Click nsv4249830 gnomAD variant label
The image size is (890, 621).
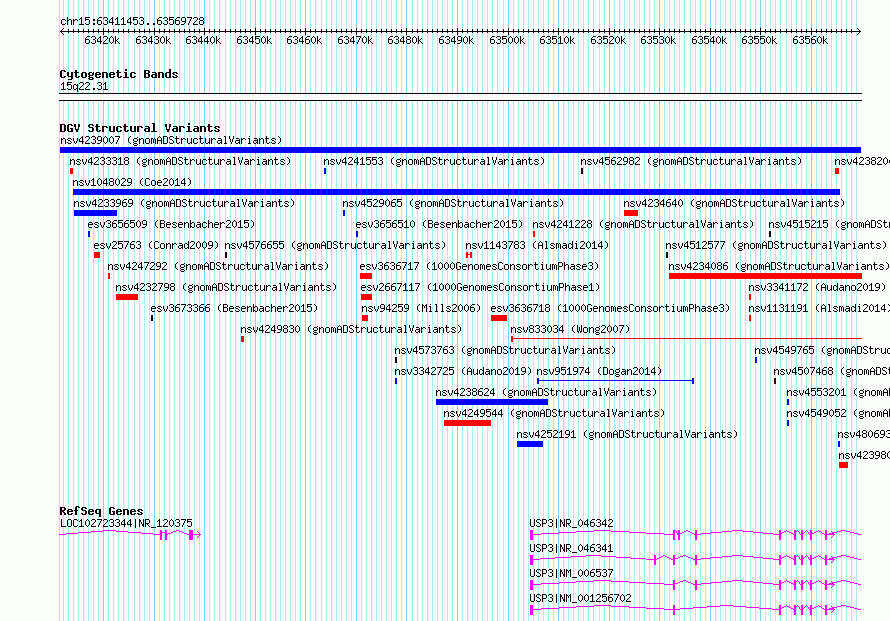(351, 329)
